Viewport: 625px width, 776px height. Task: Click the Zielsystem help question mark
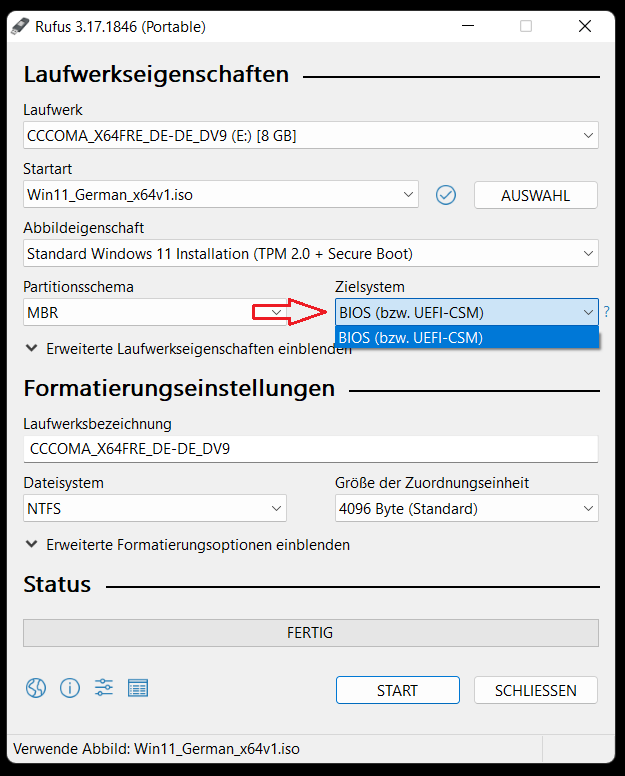(606, 312)
